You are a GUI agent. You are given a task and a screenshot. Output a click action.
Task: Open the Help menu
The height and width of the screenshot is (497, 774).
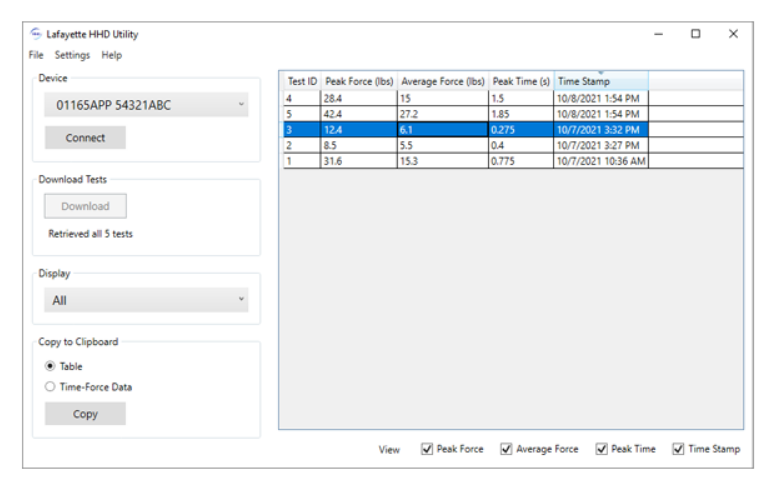click(x=112, y=55)
